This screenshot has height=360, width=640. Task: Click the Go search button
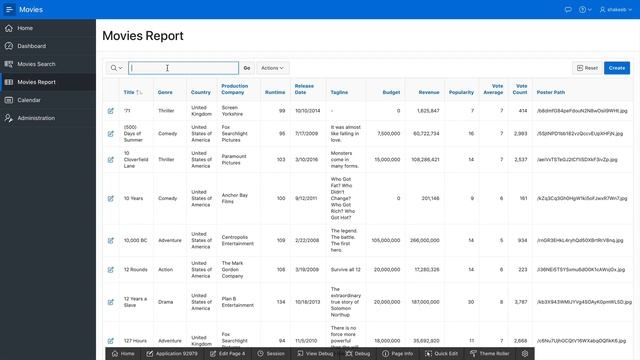(247, 68)
